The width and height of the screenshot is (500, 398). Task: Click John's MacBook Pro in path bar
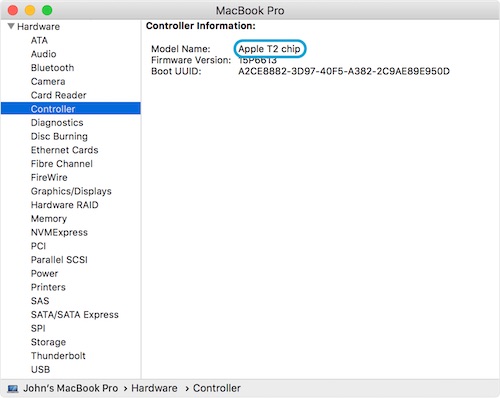[71, 388]
